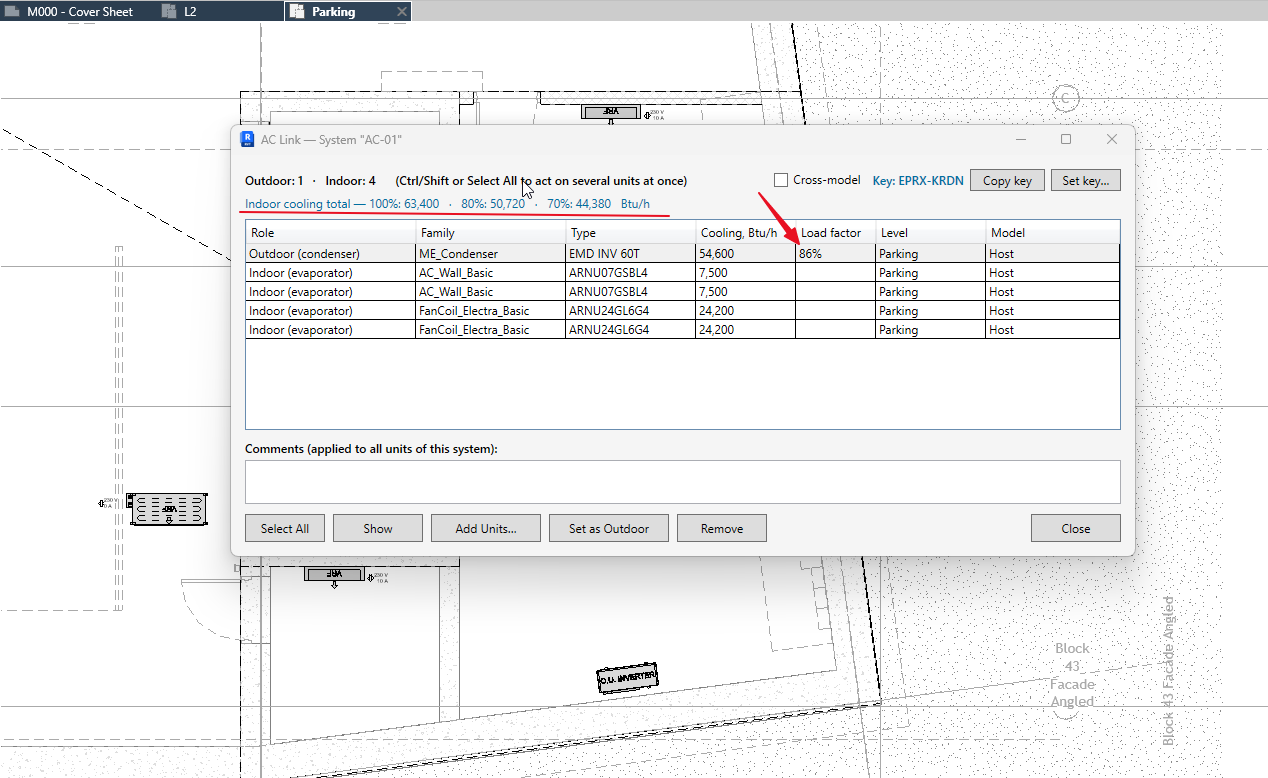Click the Indoor cooling total summary line
1268x778 pixels.
(448, 204)
